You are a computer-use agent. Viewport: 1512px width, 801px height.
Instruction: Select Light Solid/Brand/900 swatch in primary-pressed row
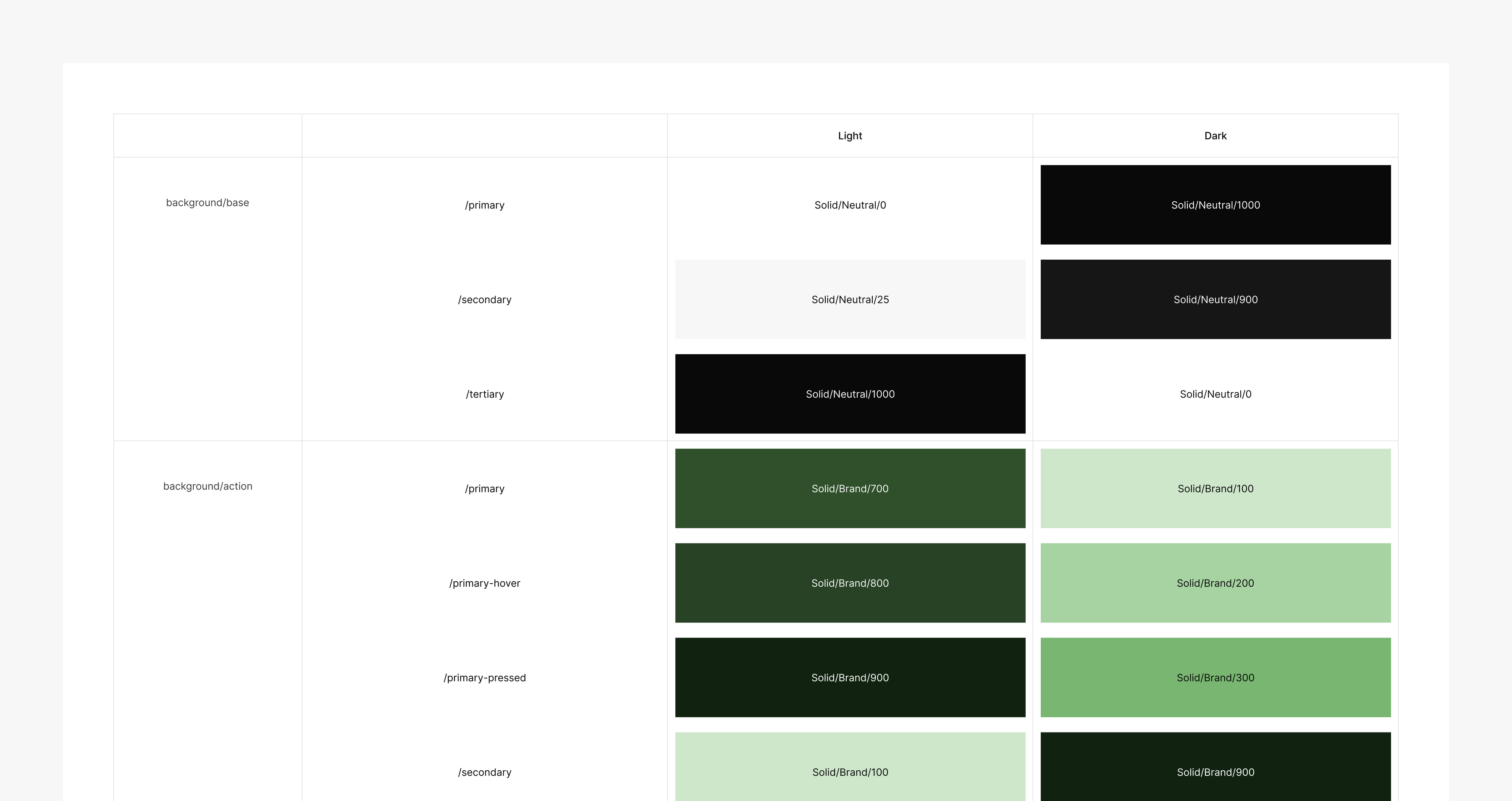[x=850, y=678]
